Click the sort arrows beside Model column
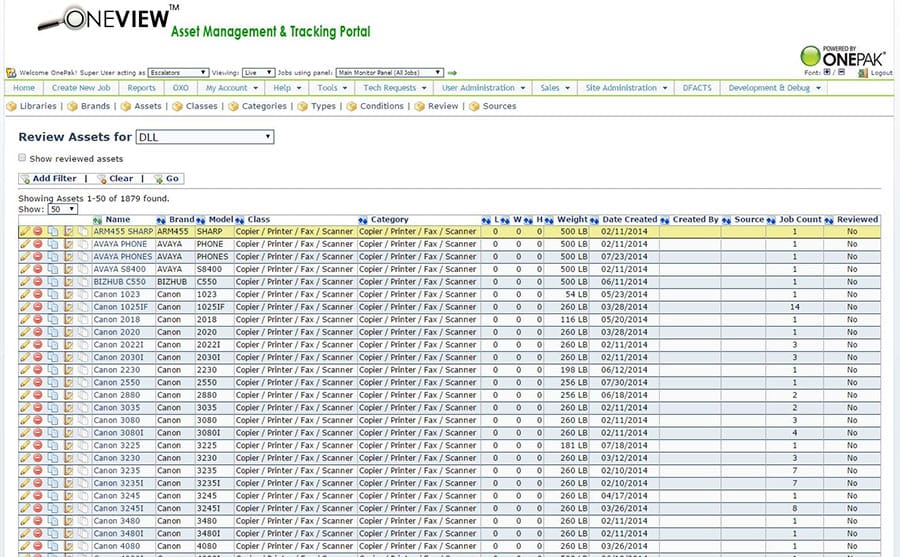The height and width of the screenshot is (557, 900). pos(200,220)
